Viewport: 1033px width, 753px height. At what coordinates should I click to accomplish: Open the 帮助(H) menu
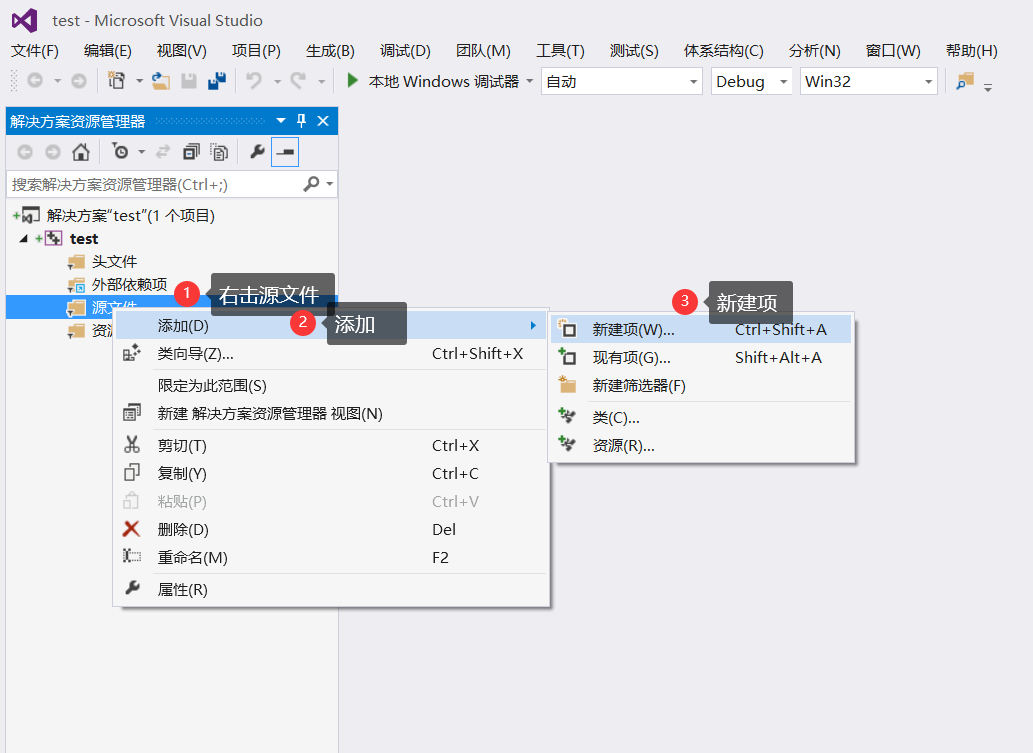click(972, 51)
